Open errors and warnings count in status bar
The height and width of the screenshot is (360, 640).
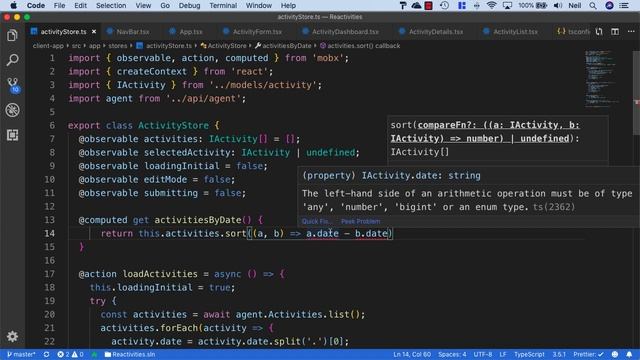(70, 354)
